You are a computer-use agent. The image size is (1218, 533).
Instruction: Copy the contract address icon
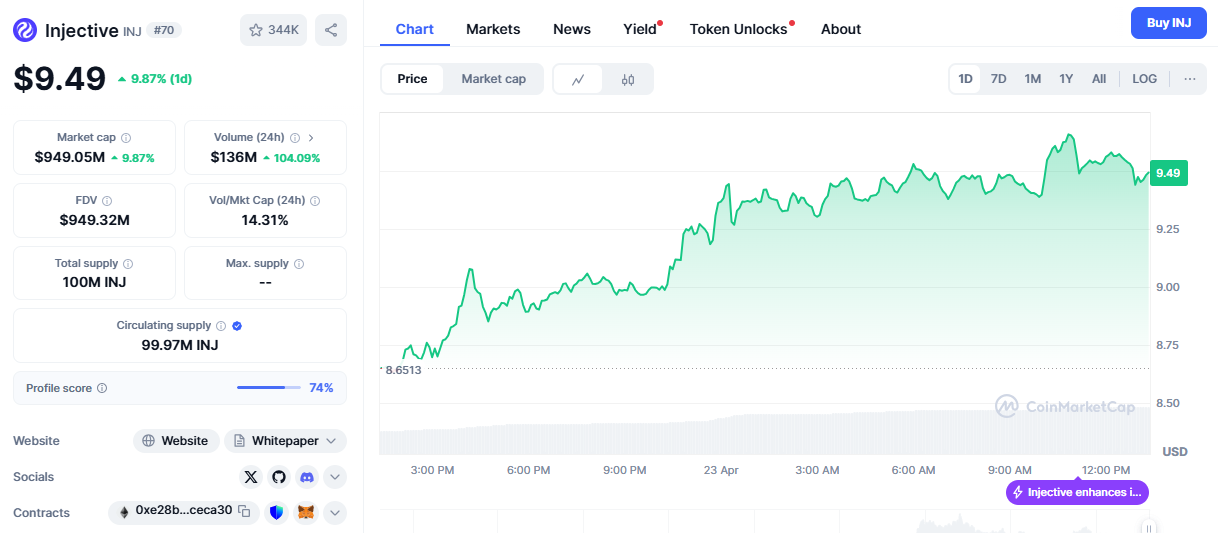coord(244,511)
